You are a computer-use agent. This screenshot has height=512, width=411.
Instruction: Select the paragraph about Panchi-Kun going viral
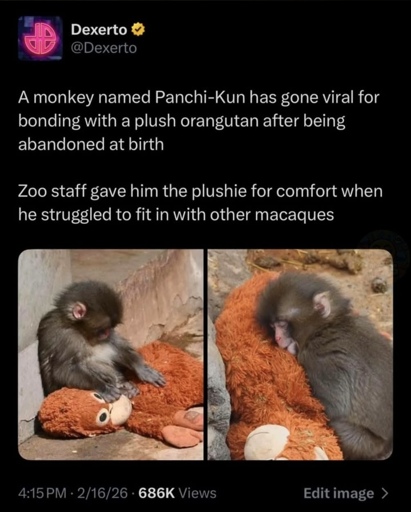click(x=199, y=121)
